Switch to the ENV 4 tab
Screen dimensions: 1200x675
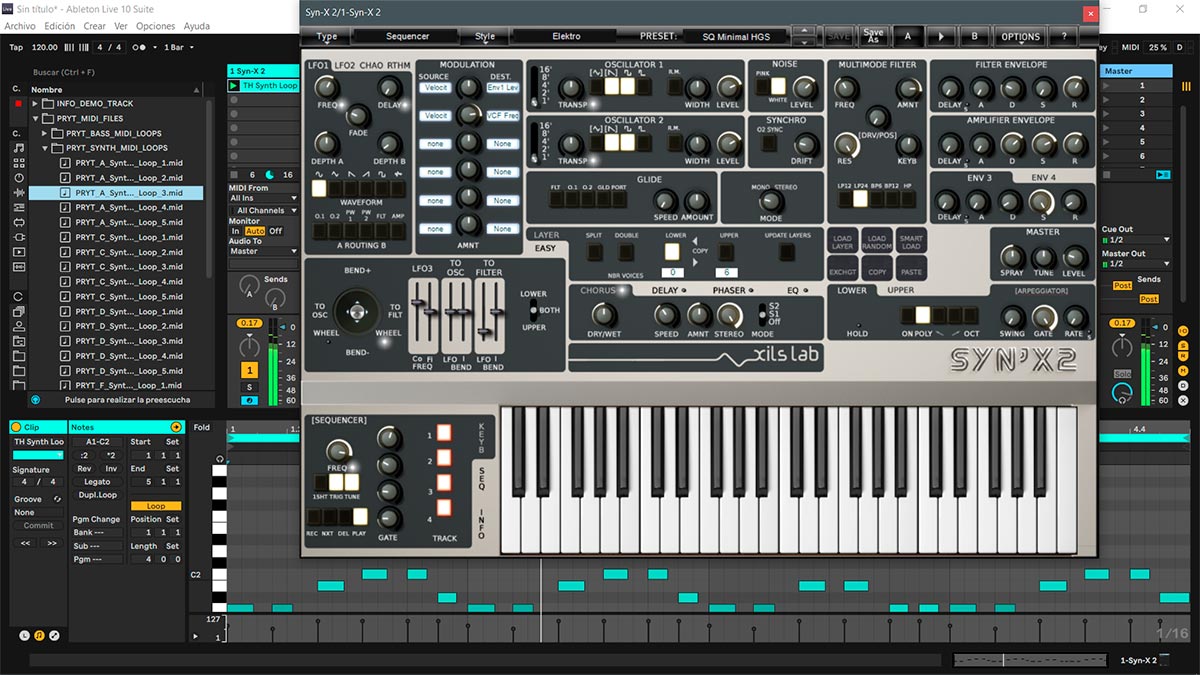click(x=1044, y=177)
